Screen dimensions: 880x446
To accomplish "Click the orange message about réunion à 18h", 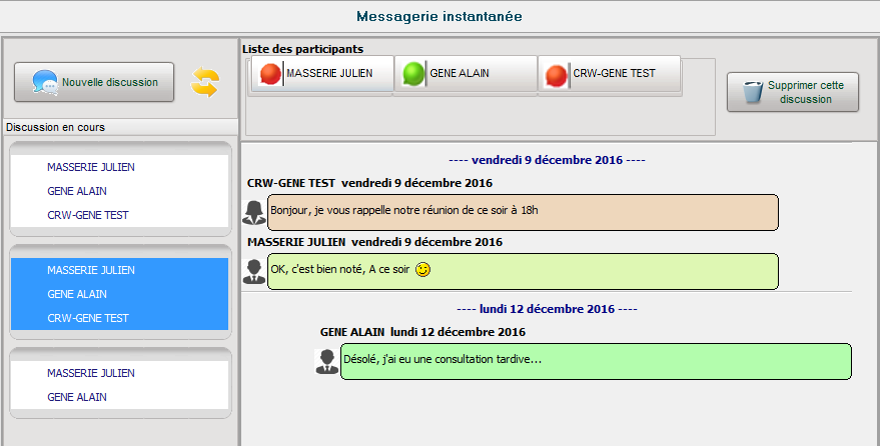I will tap(522, 211).
